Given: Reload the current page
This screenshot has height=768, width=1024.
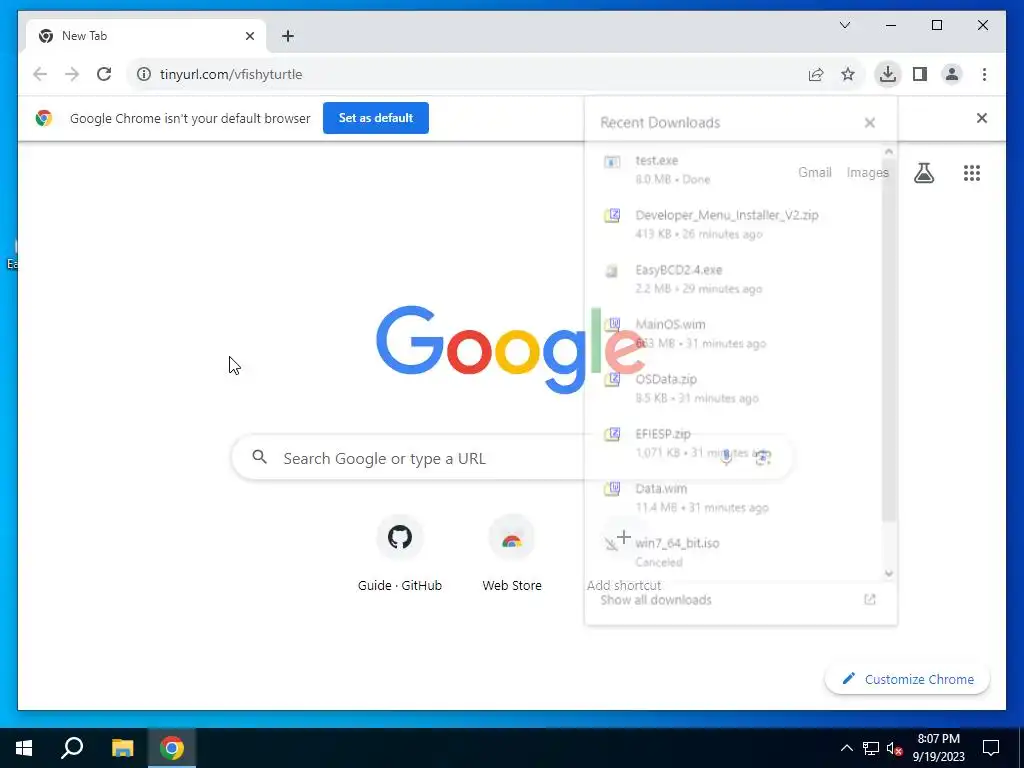Looking at the screenshot, I should pyautogui.click(x=104, y=74).
